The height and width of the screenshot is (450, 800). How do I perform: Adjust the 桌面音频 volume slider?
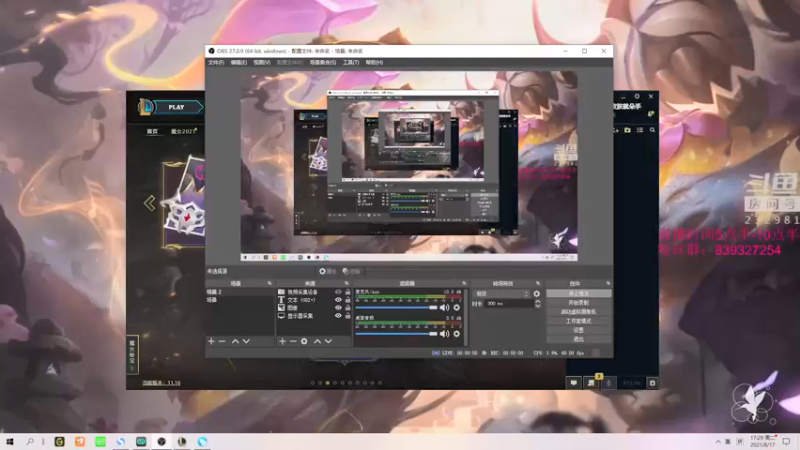(396, 334)
